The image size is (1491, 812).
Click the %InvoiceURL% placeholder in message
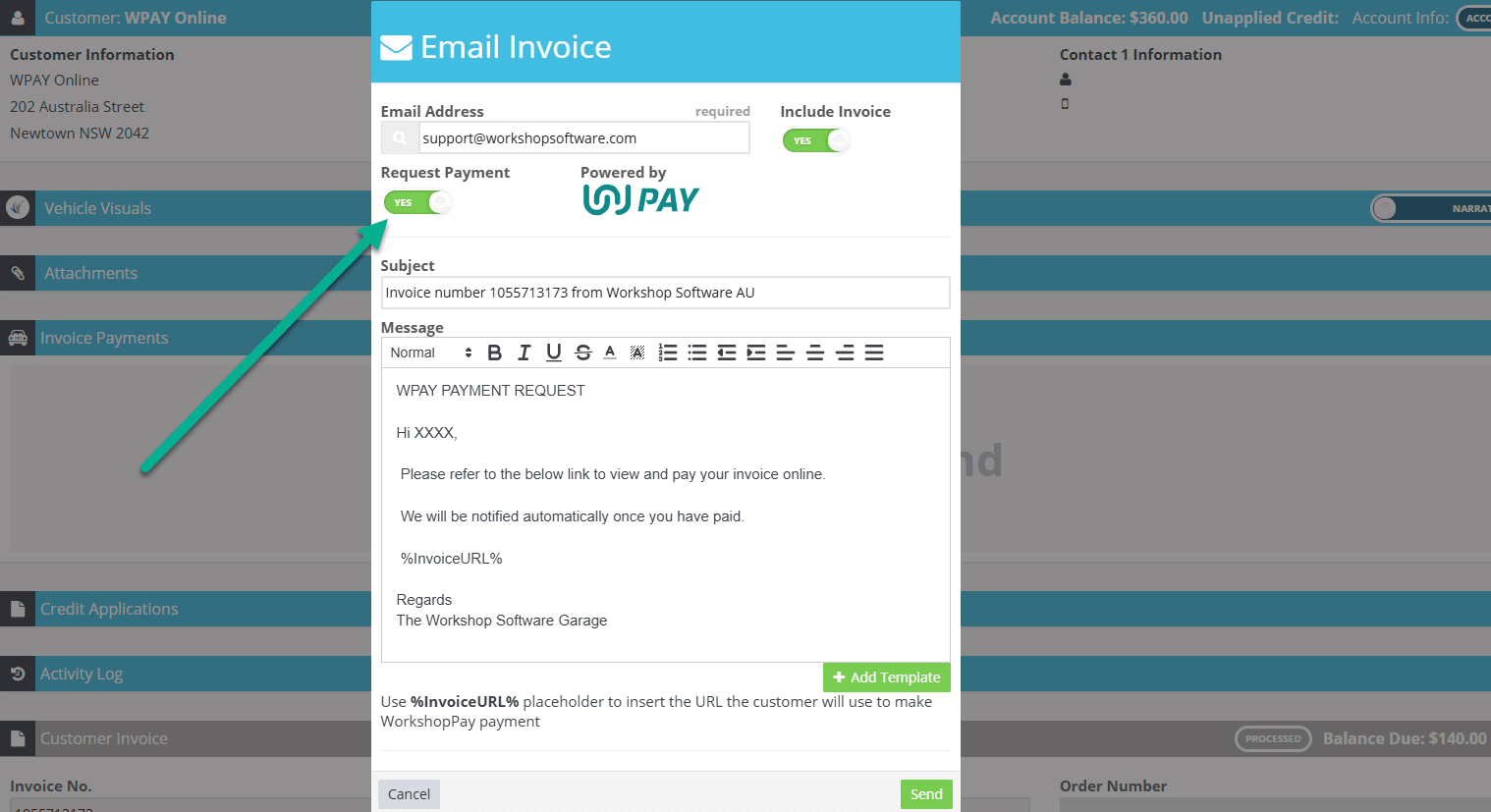[451, 559]
